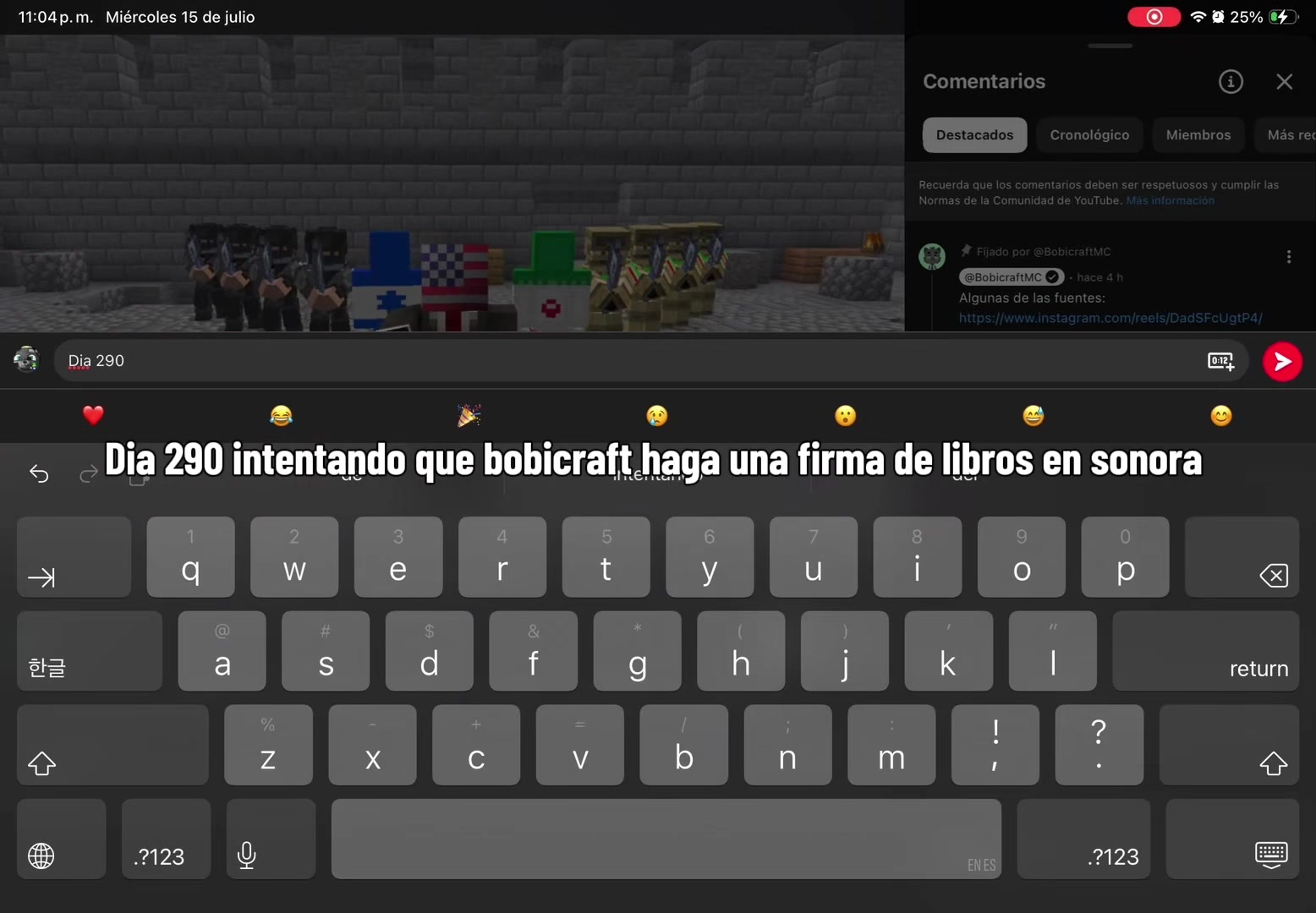Tap the space bar
The height and width of the screenshot is (913, 1316).
[666, 839]
